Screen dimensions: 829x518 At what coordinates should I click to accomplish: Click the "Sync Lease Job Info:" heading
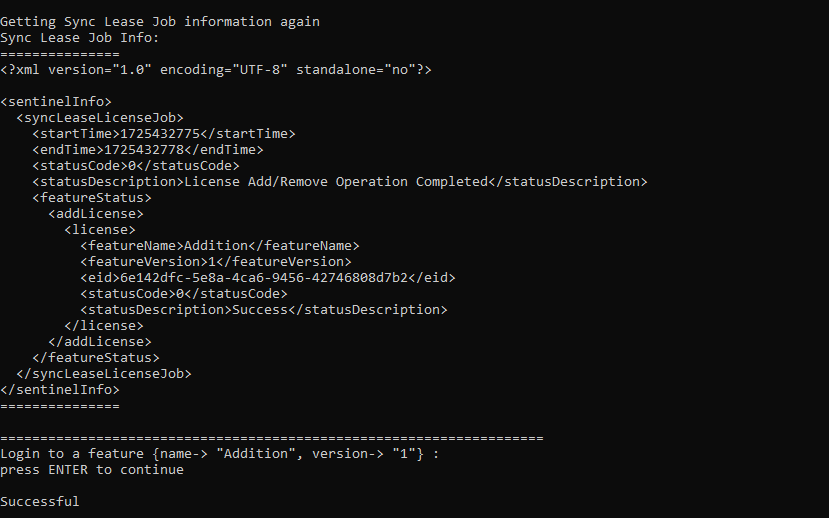click(x=80, y=38)
